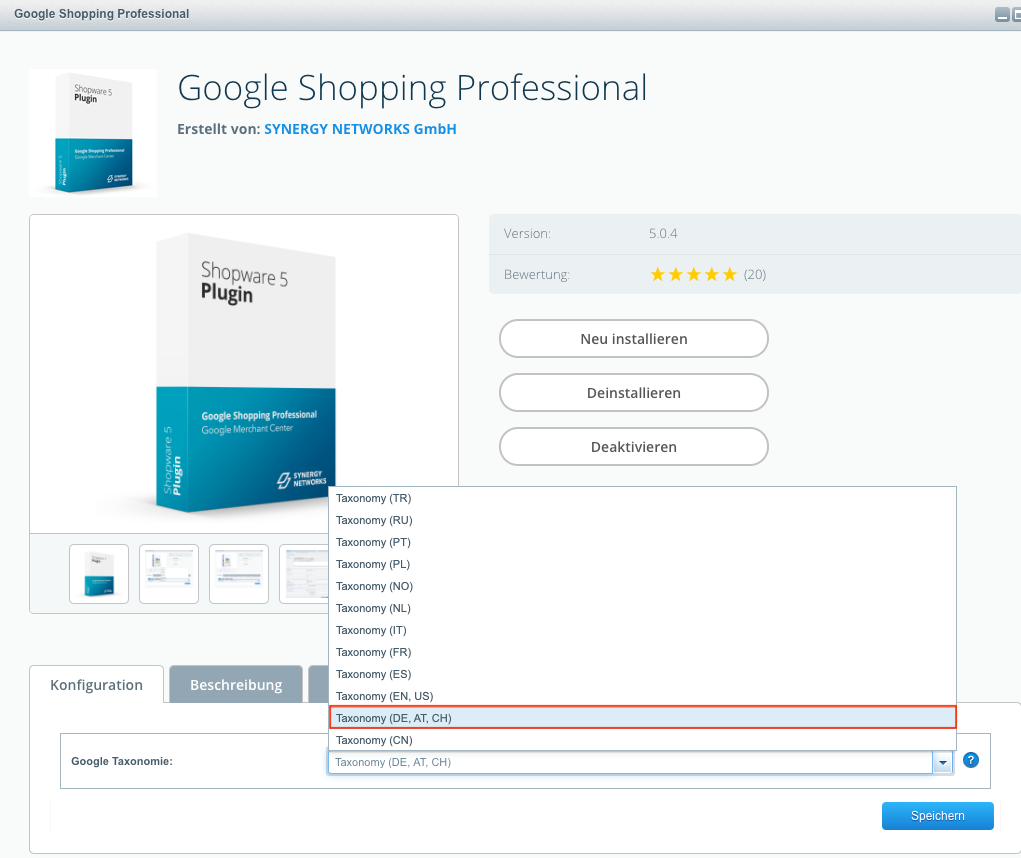Click the five-star rating

[693, 275]
